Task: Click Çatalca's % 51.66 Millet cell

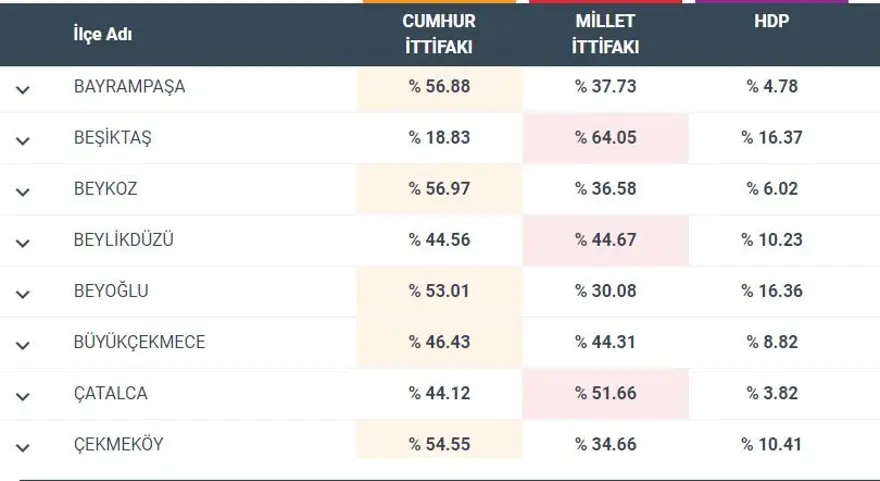Action: (605, 394)
